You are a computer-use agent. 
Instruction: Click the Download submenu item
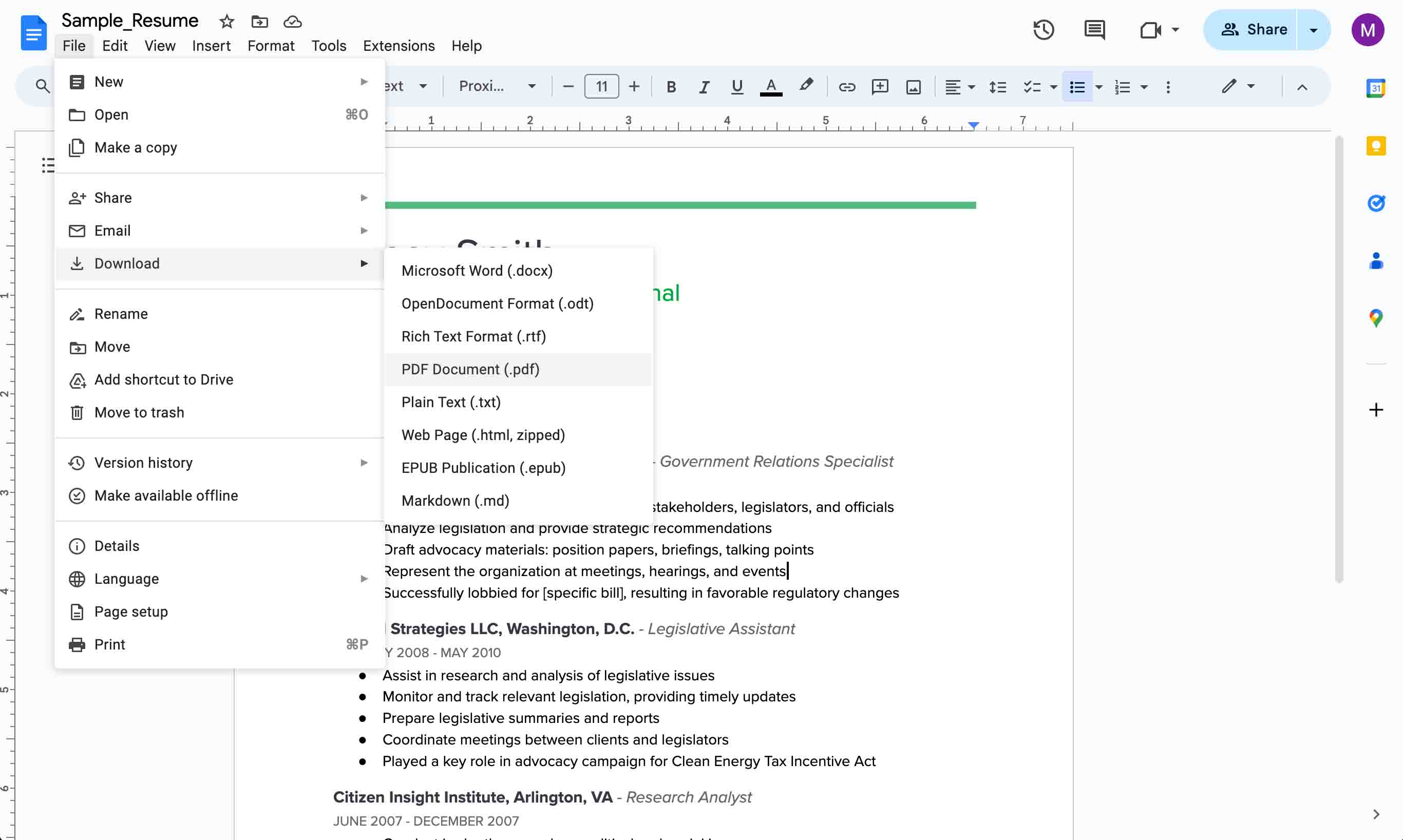coord(127,263)
